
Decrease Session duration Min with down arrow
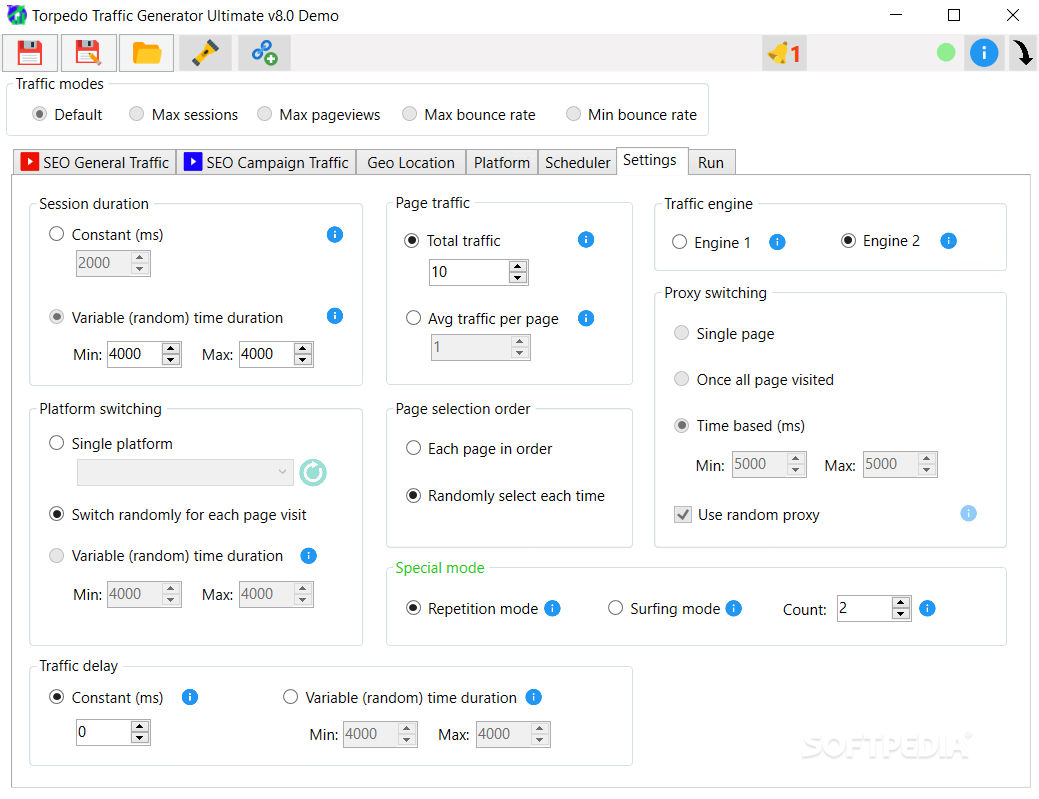tap(171, 360)
